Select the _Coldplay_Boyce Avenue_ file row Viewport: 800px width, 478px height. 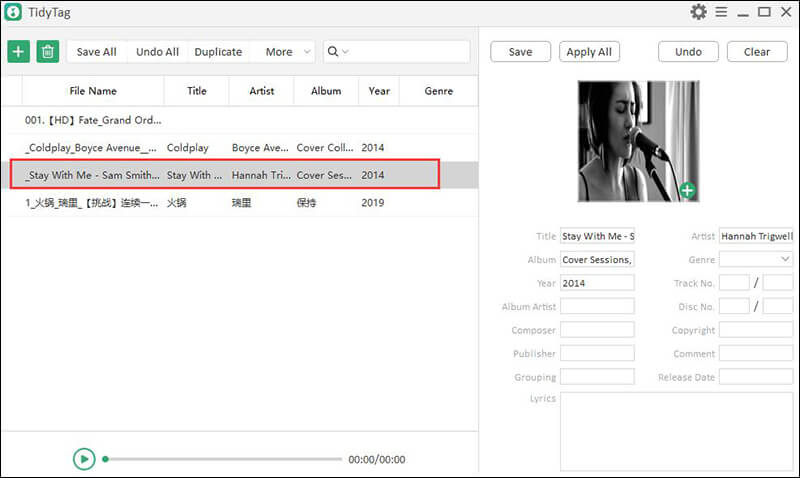(240, 147)
